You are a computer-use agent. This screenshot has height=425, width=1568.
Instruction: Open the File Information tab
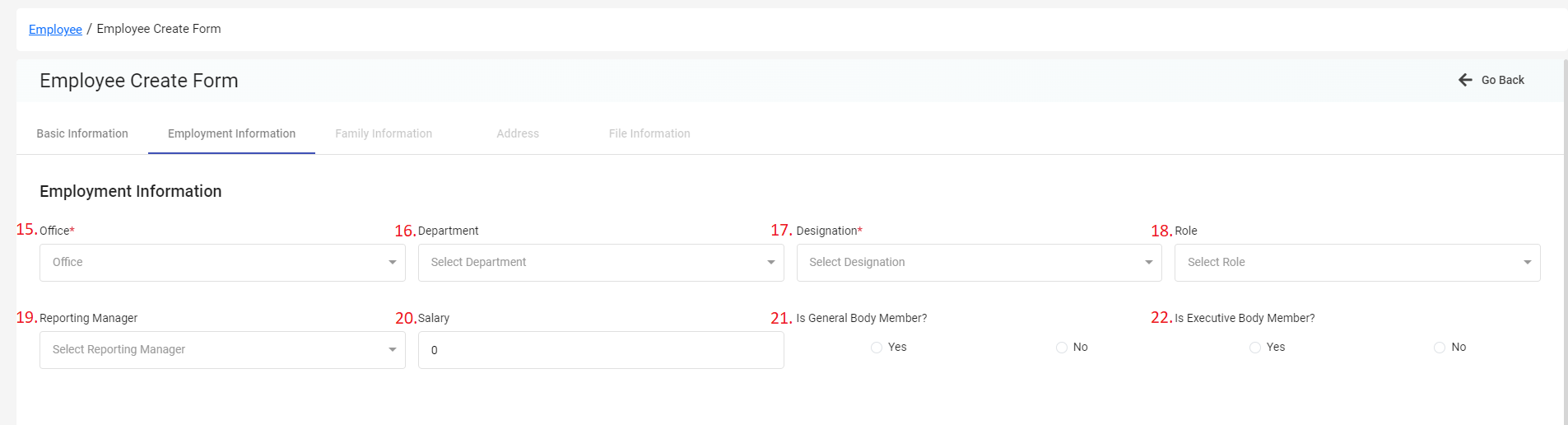click(649, 133)
